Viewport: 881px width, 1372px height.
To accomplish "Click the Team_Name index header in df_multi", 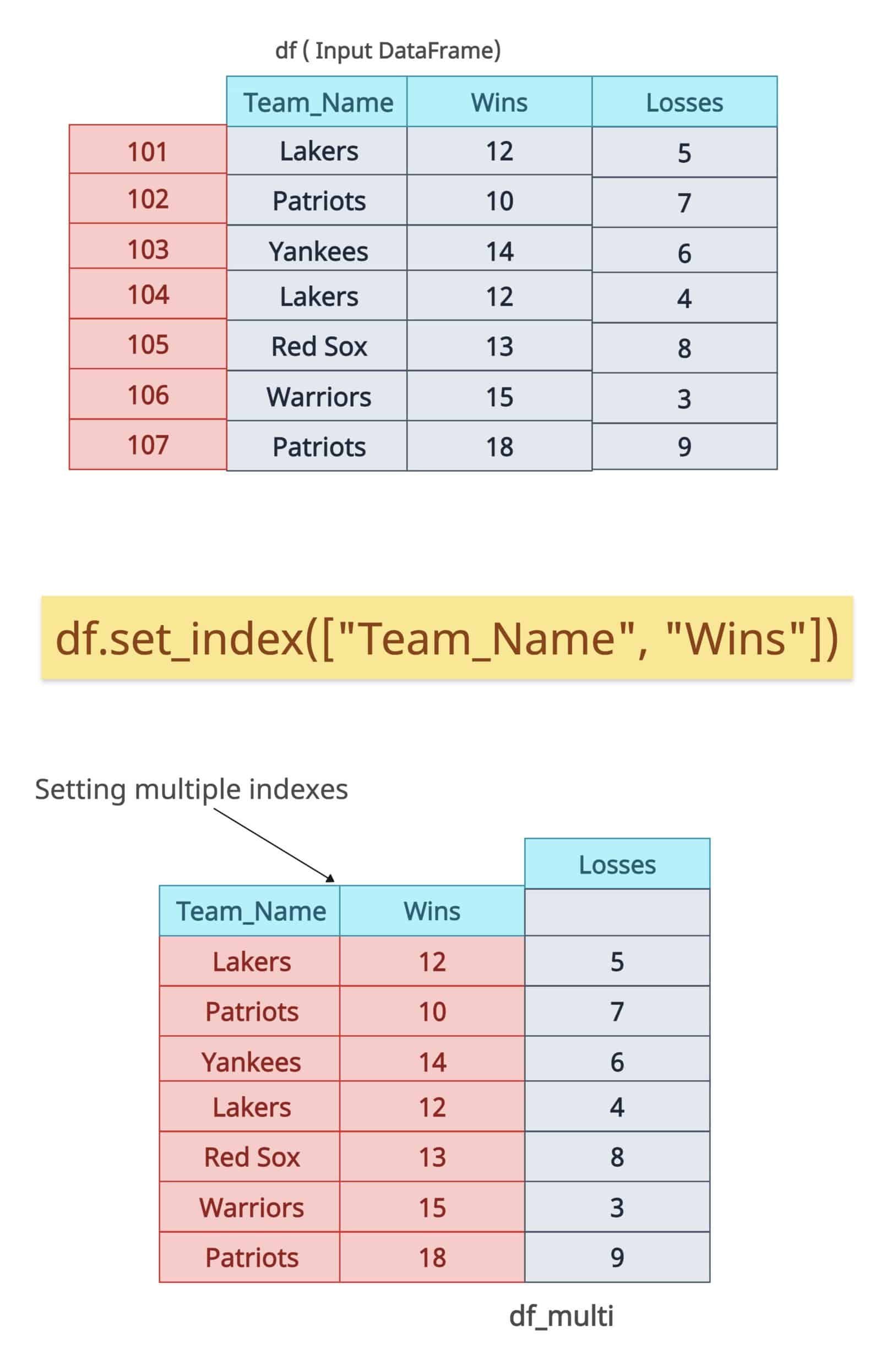I will [x=251, y=911].
